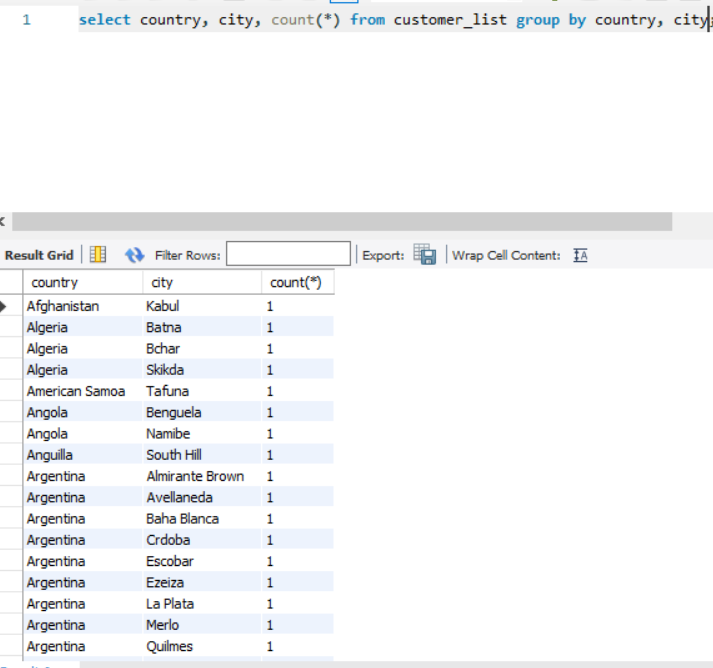Click the Result Grid form editor icon
This screenshot has height=668, width=713.
pyautogui.click(x=98, y=255)
